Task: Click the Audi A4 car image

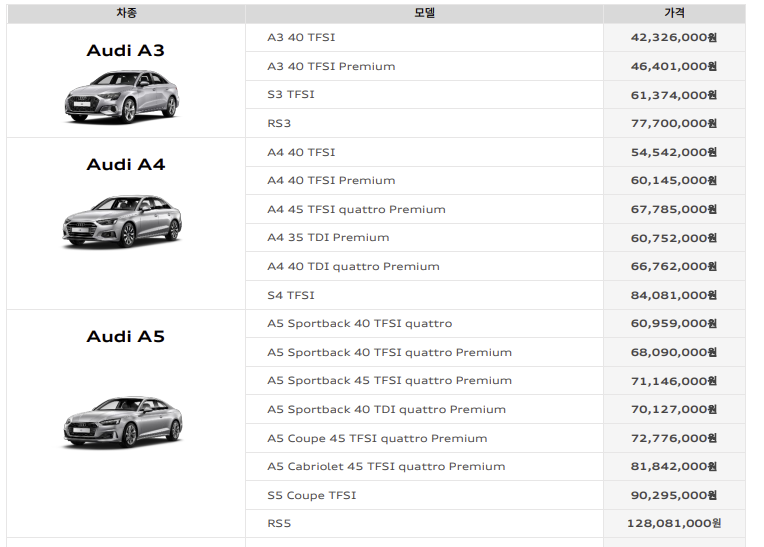Action: click(x=122, y=222)
